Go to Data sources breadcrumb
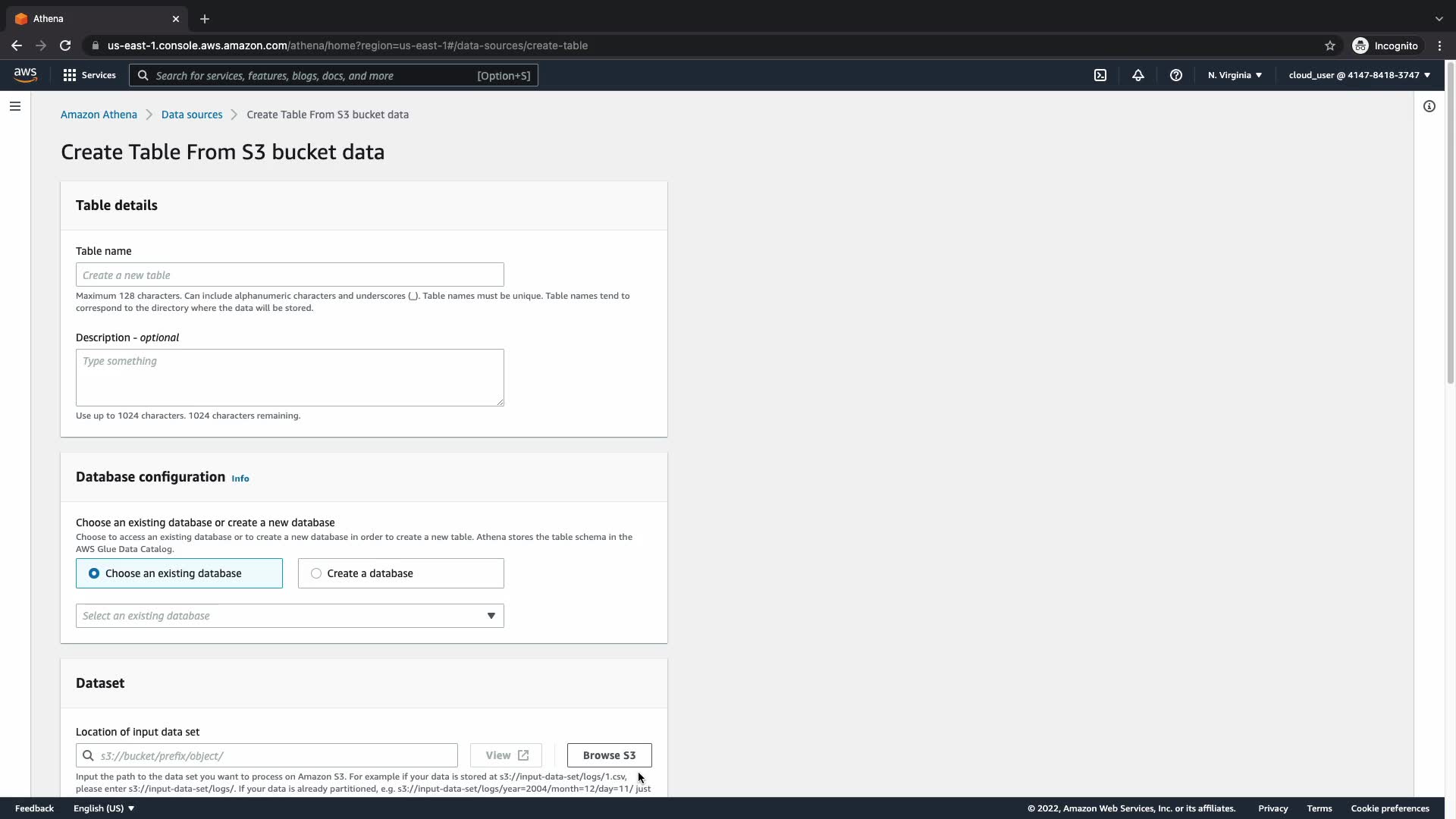This screenshot has width=1456, height=819. click(192, 115)
